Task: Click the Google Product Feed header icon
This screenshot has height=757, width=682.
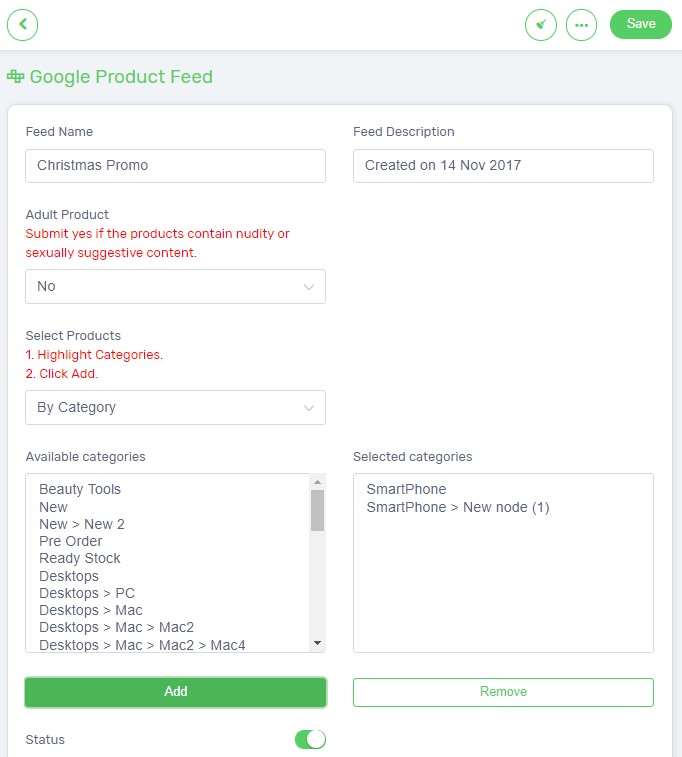Action: click(x=15, y=76)
